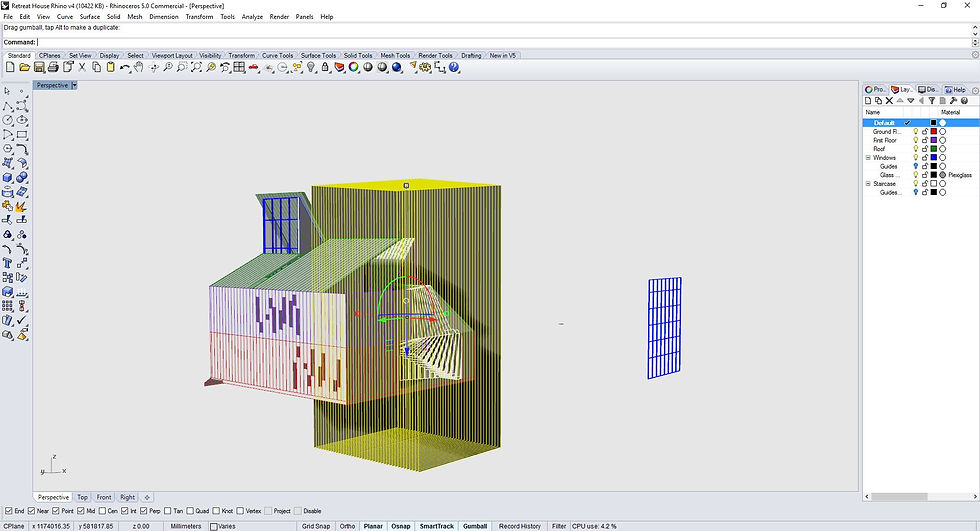This screenshot has width=980, height=531.
Task: Click the blue Render sphere icon
Action: pos(397,67)
